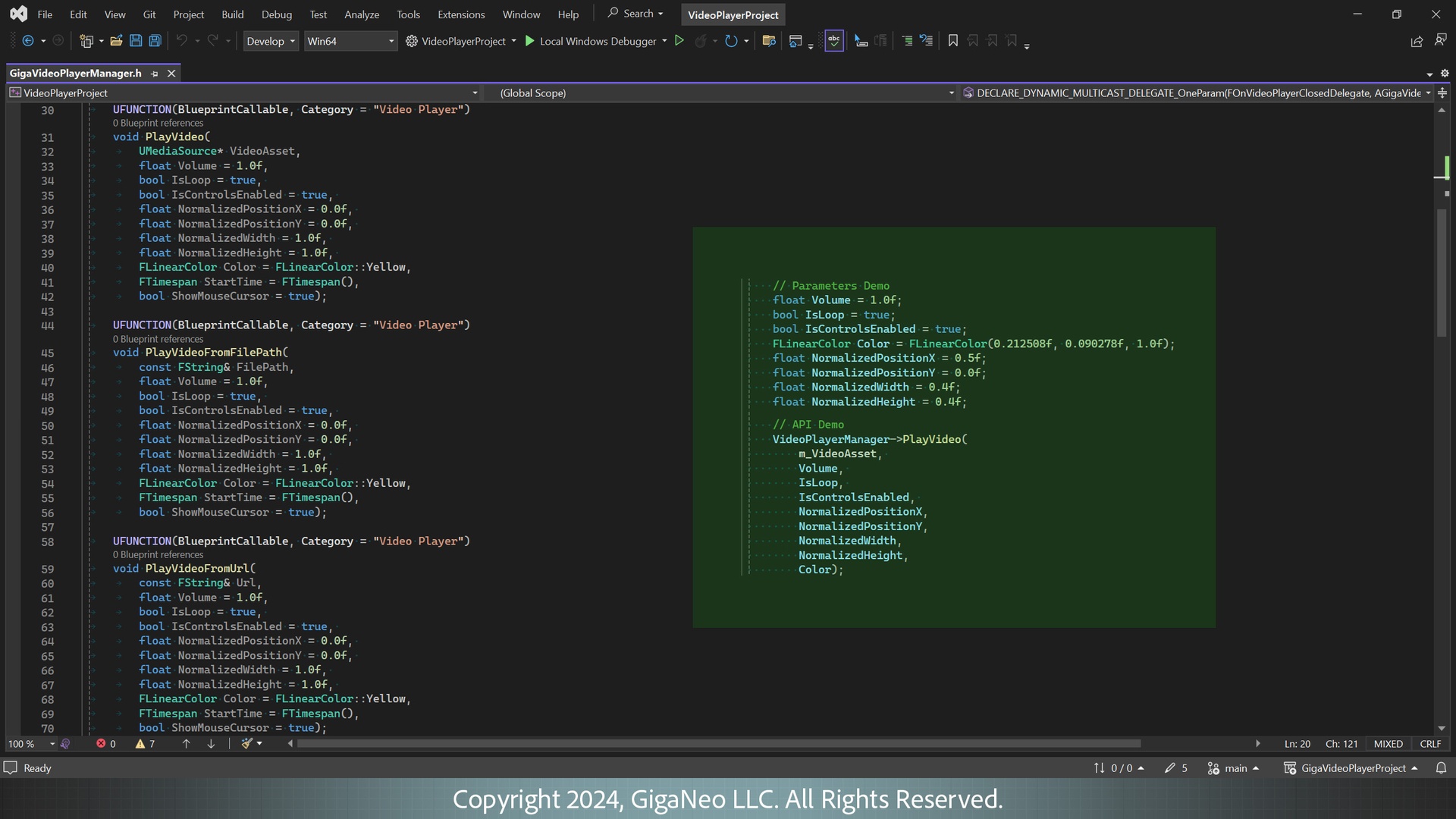Open the Visual Studio logo icon

[18, 14]
